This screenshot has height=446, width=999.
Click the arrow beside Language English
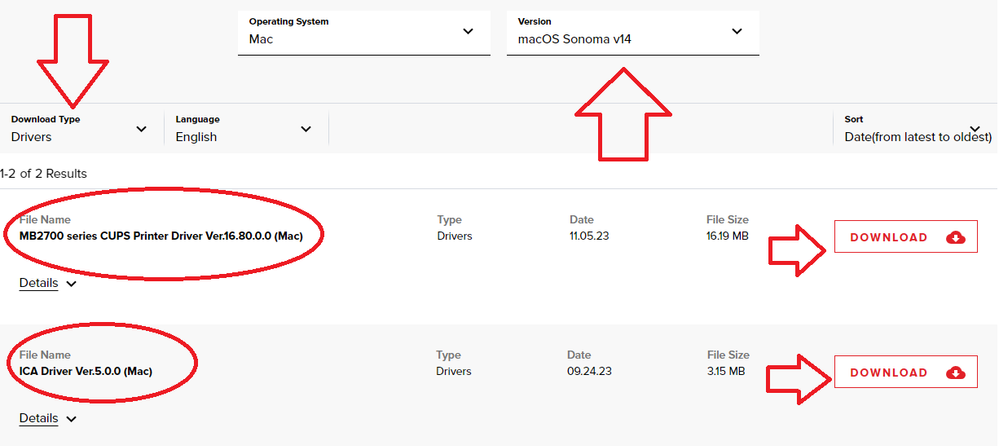point(306,128)
